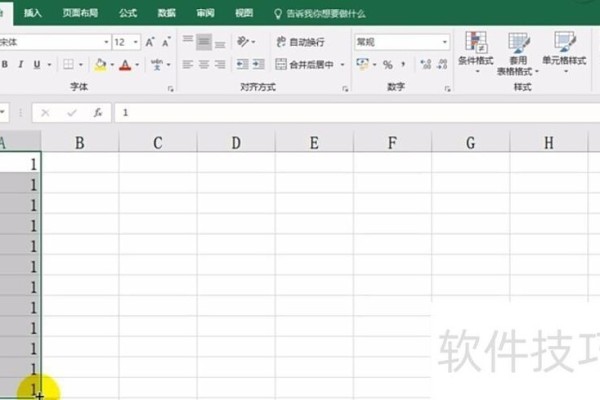Switch to the 视图 tab
Screen dimensions: 600x400
(244, 13)
